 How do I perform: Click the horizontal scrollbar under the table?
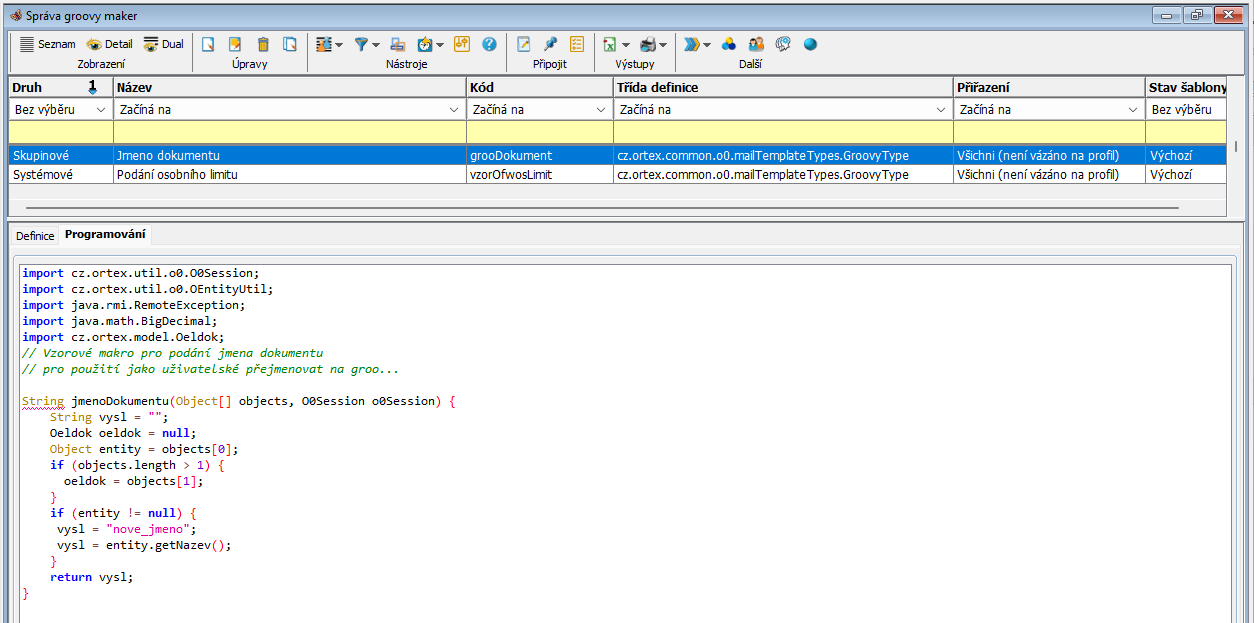pos(600,208)
